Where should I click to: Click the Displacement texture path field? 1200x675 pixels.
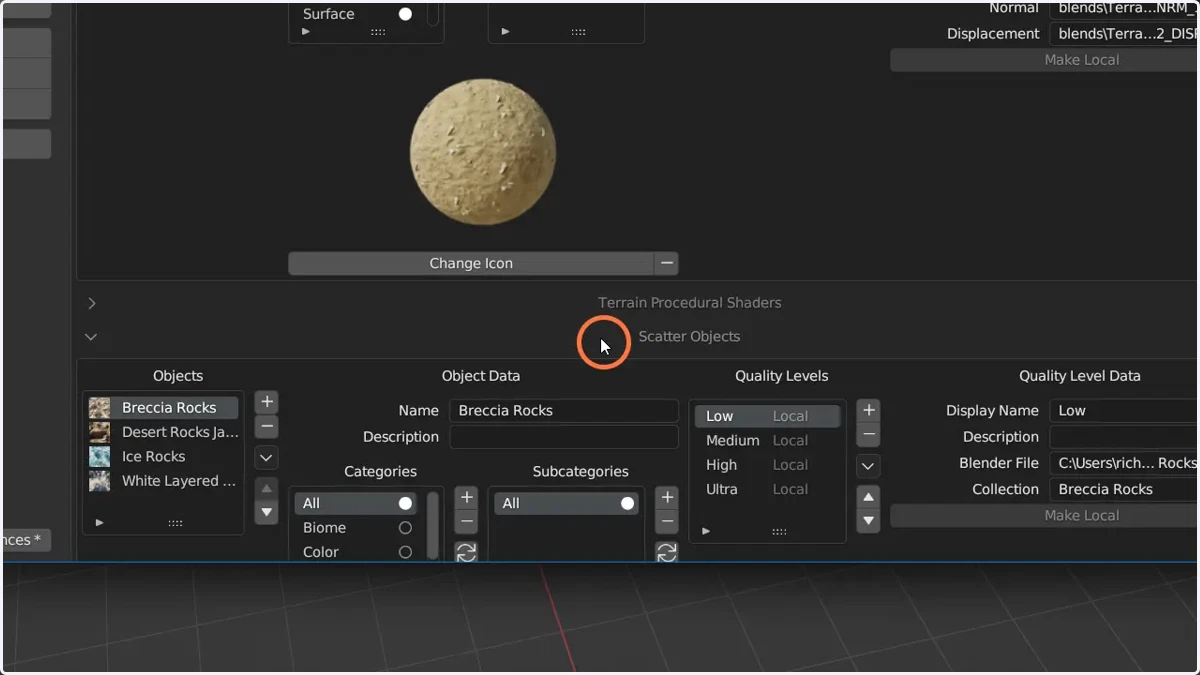tap(1124, 34)
